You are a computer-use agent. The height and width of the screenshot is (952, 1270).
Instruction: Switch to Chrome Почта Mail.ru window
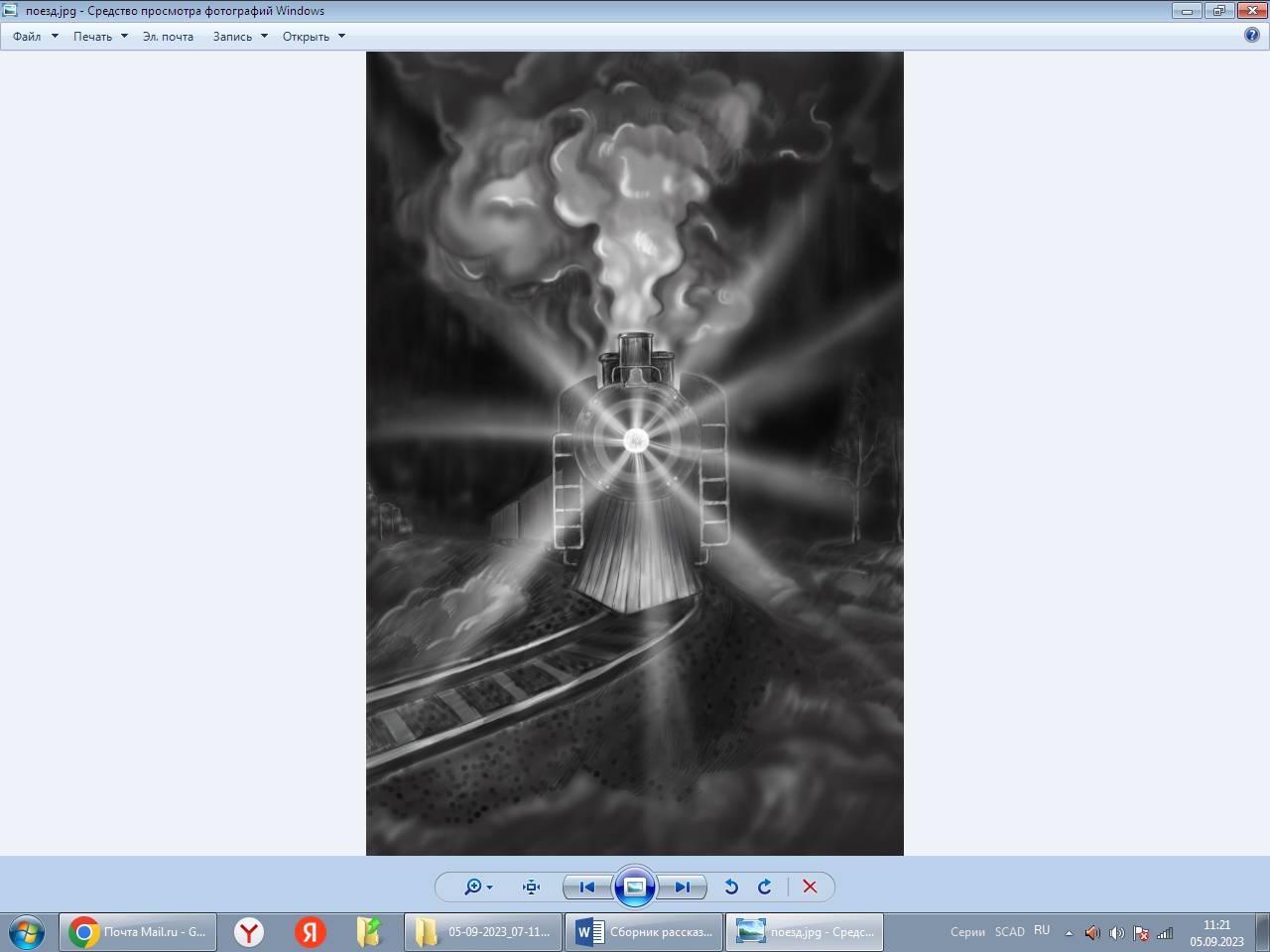coord(138,932)
